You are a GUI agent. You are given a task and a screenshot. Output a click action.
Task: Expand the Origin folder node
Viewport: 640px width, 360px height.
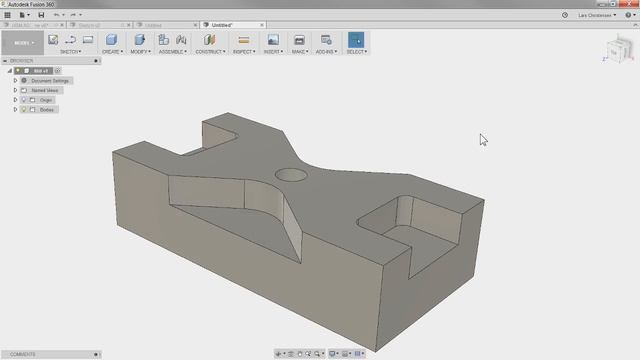pyautogui.click(x=16, y=100)
